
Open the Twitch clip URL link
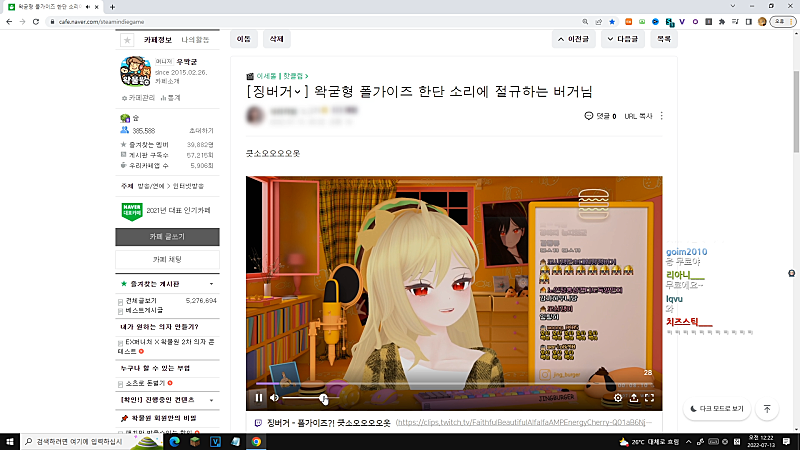click(524, 422)
